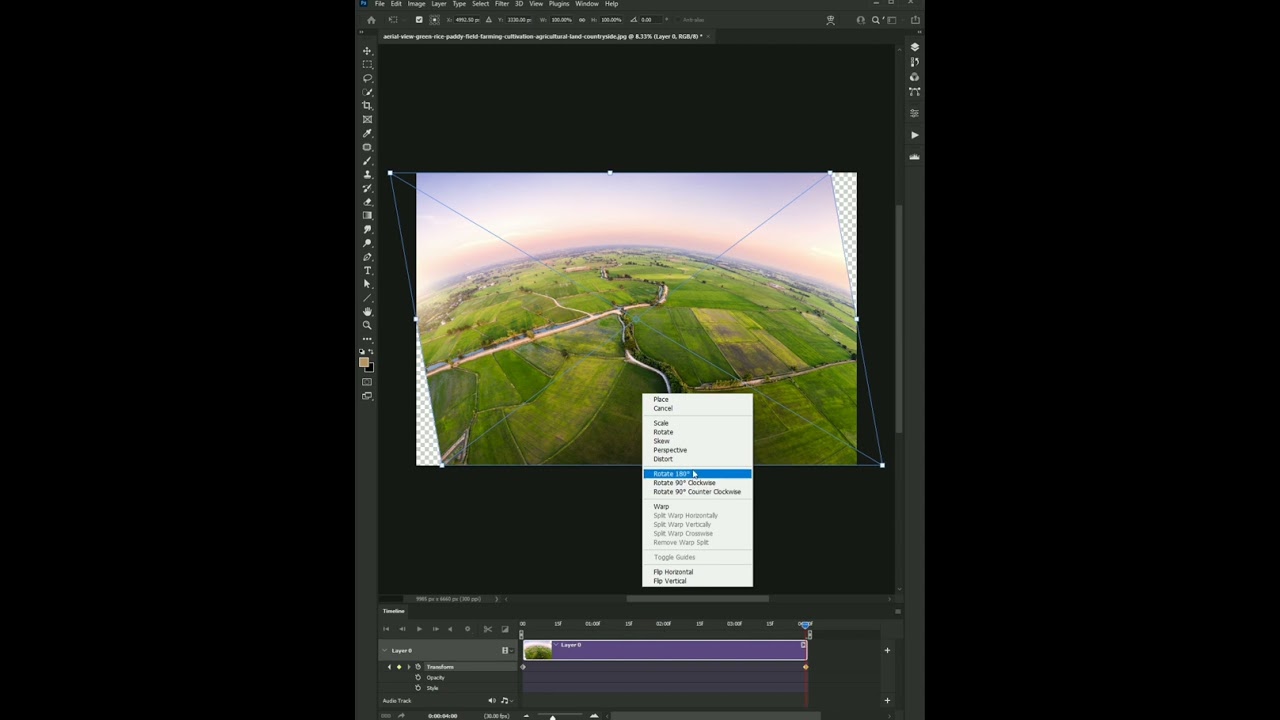Click the foreground color swatch
1280x720 pixels.
pyautogui.click(x=364, y=362)
